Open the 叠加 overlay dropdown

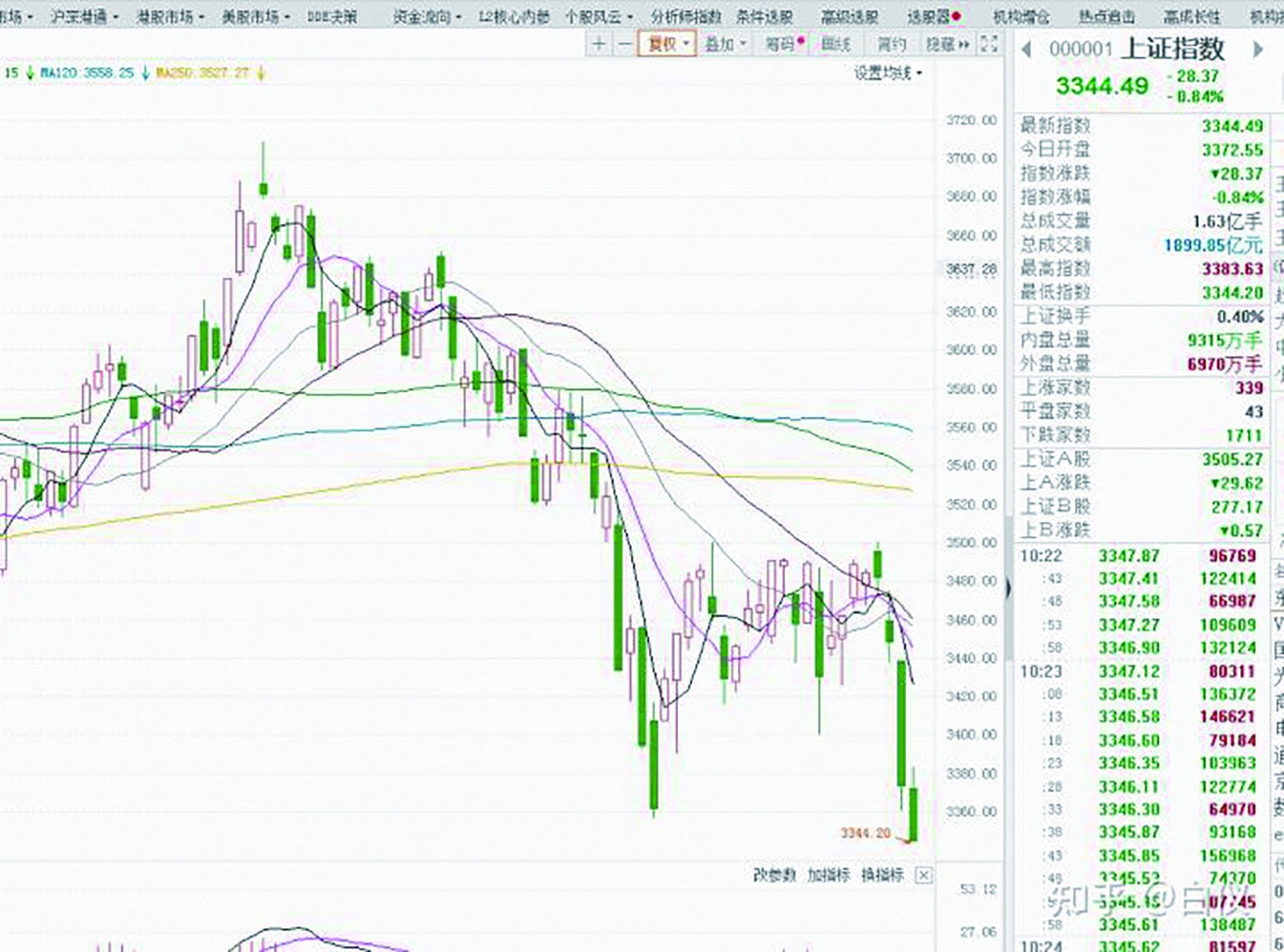(x=723, y=44)
